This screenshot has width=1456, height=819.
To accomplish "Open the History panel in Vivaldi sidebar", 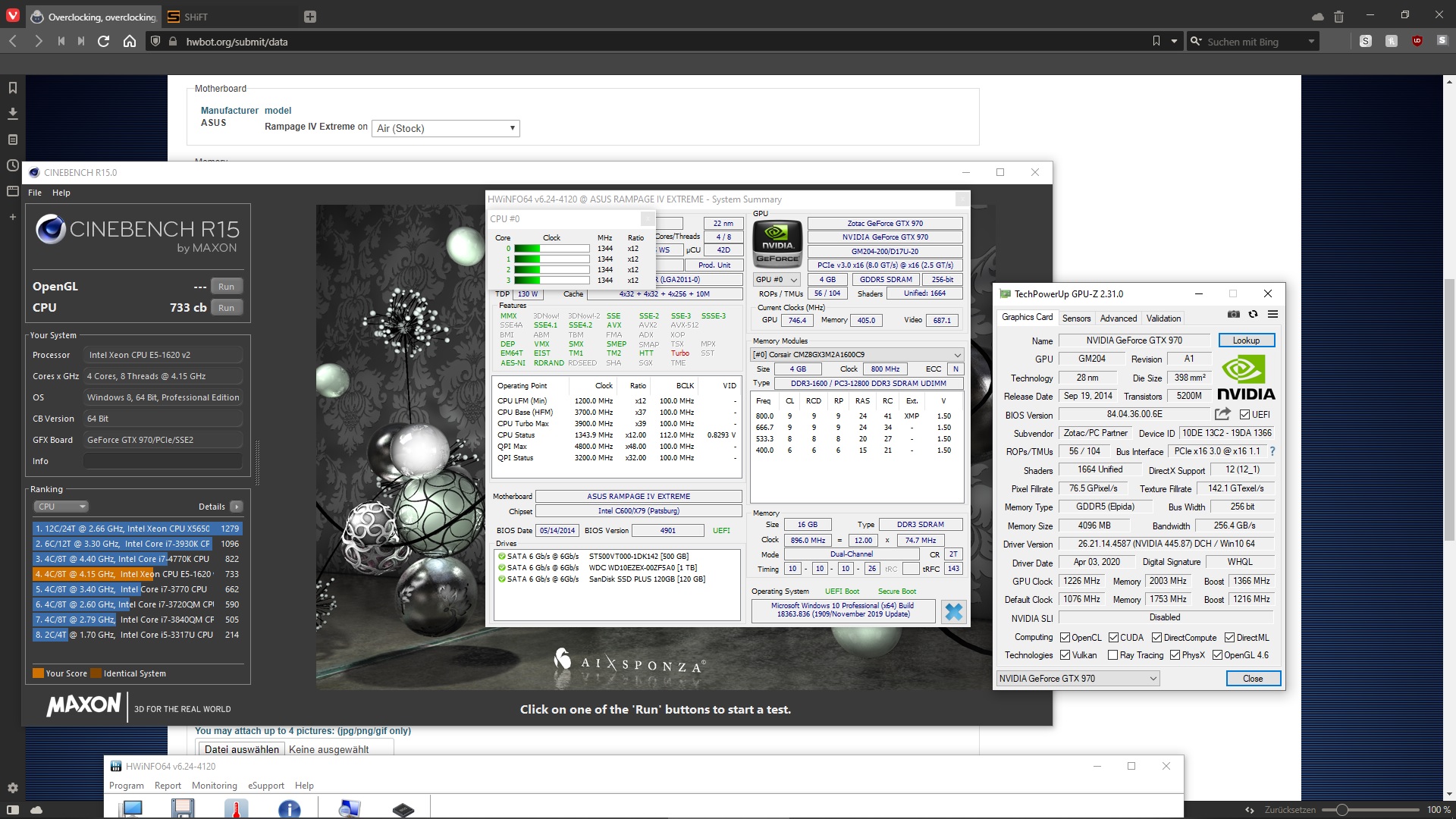I will click(x=12, y=165).
